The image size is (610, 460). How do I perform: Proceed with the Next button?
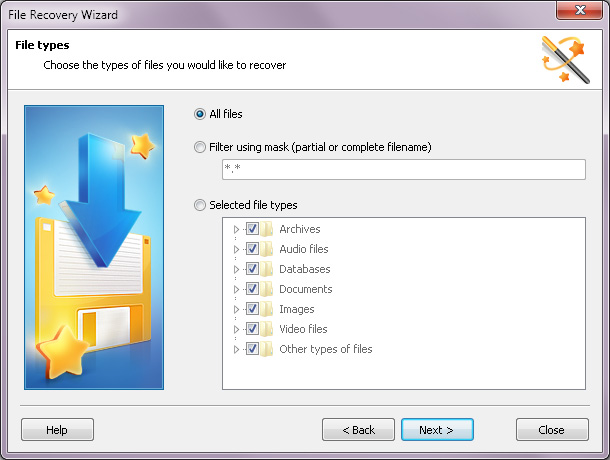point(437,430)
